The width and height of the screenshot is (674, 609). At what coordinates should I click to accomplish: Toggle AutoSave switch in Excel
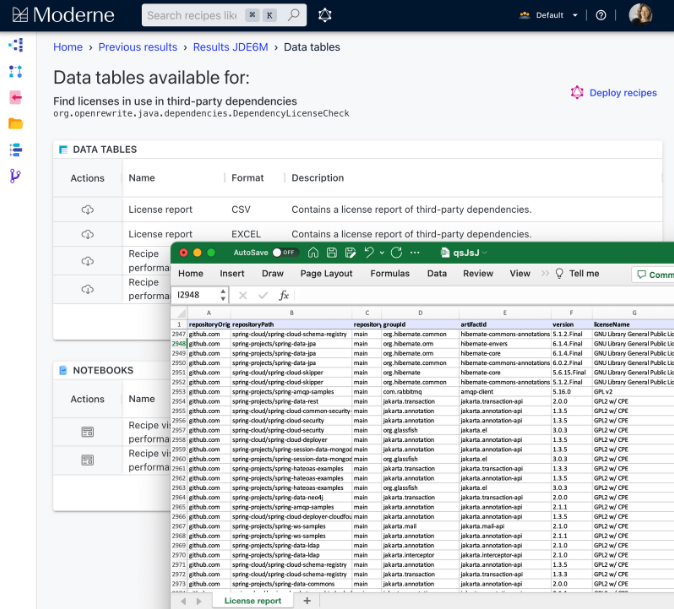pyautogui.click(x=285, y=252)
